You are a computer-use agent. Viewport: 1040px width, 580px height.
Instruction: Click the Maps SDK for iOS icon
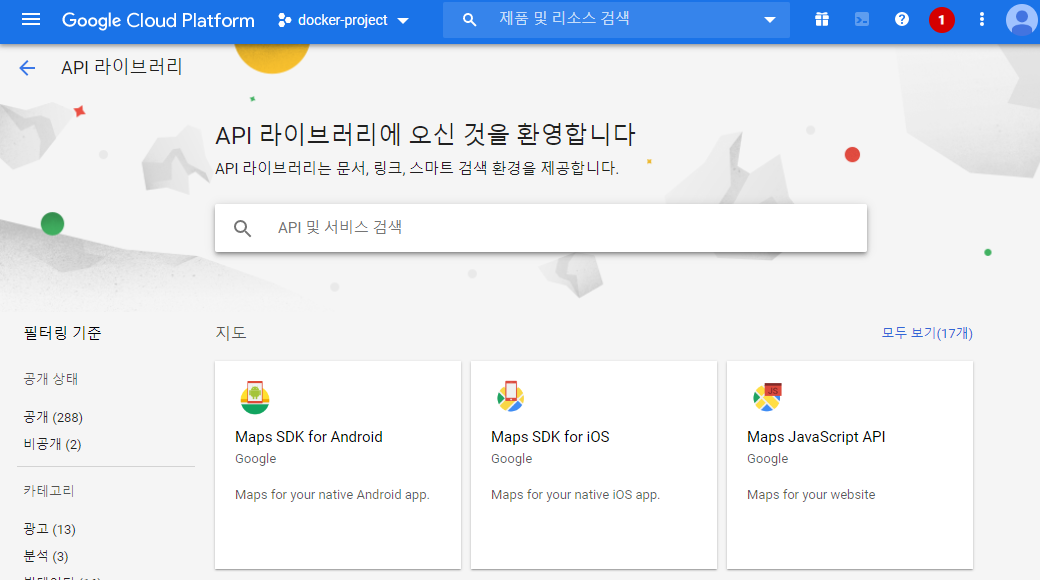click(510, 396)
